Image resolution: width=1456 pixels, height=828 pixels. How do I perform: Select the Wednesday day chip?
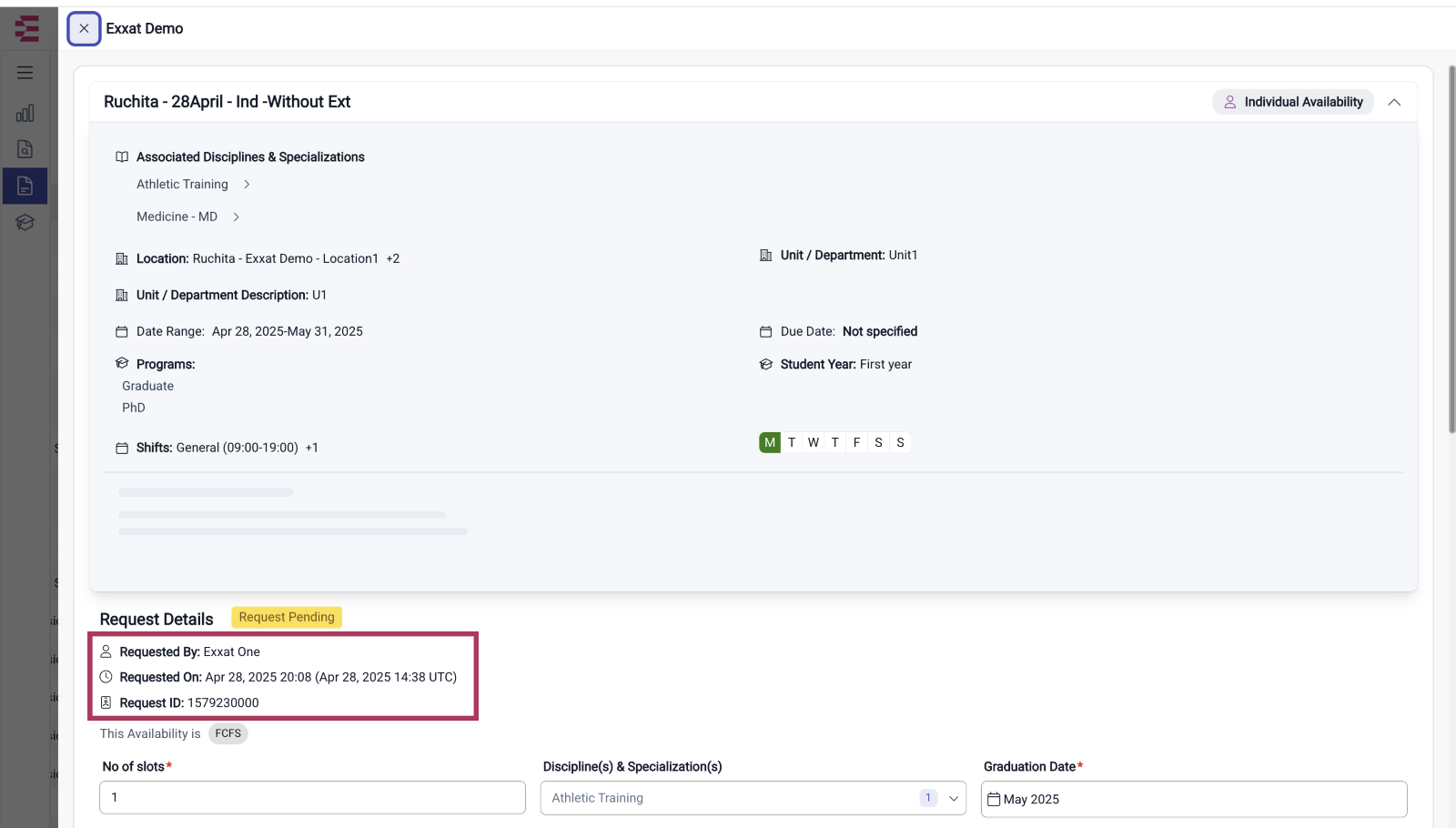pyautogui.click(x=814, y=443)
